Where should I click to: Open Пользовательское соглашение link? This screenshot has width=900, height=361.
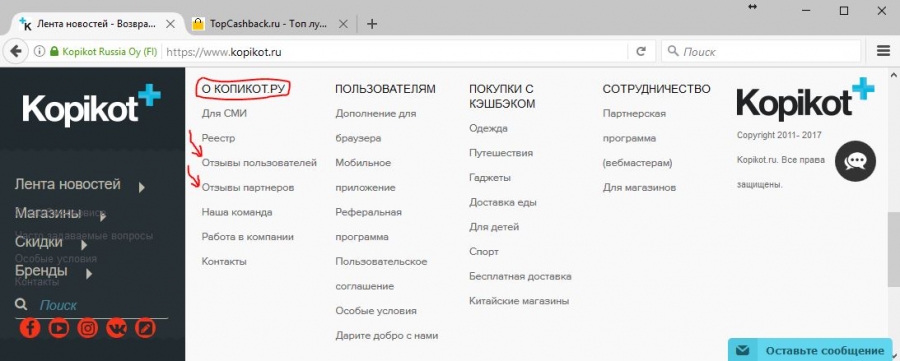[381, 274]
